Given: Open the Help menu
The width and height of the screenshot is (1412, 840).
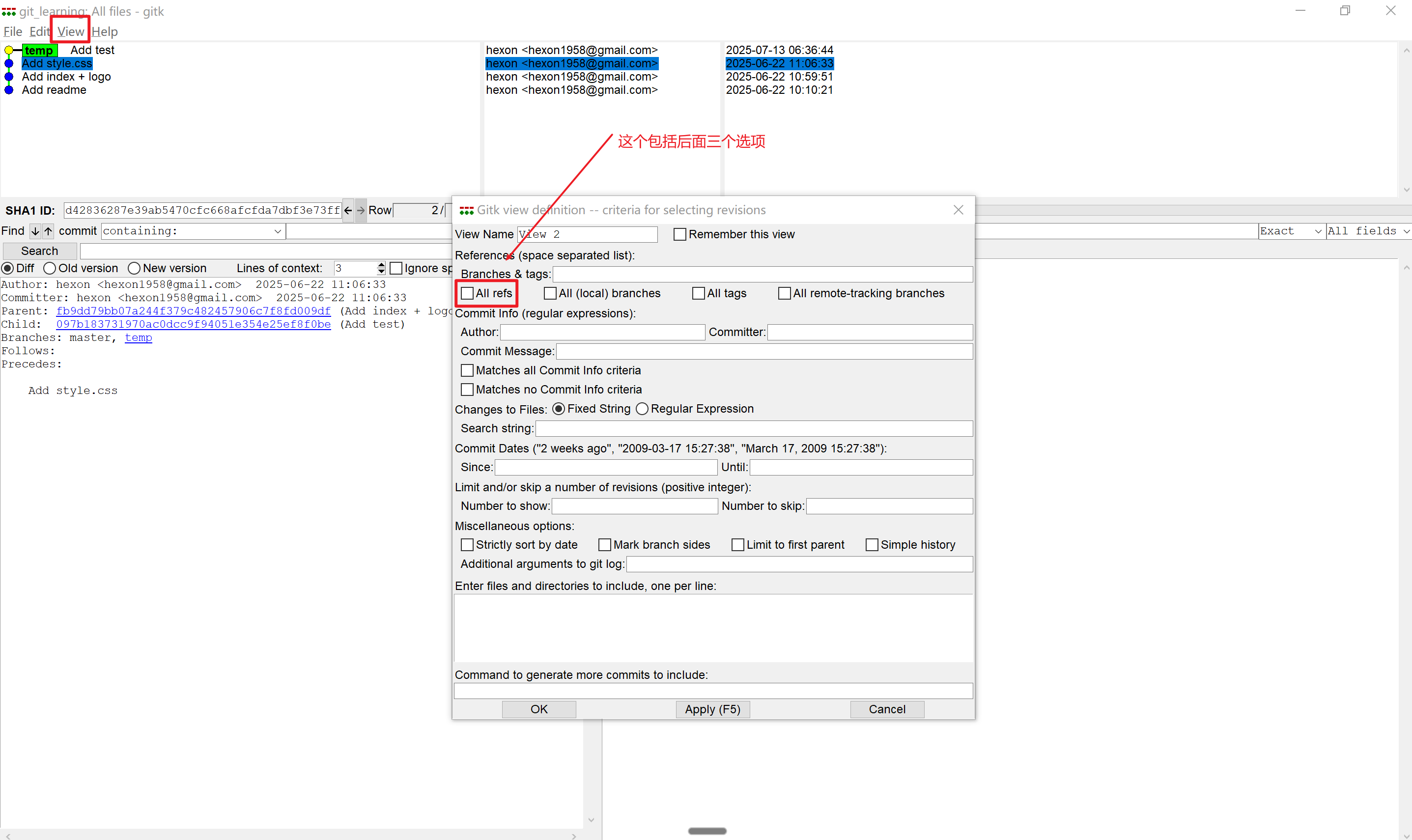Looking at the screenshot, I should click(105, 32).
